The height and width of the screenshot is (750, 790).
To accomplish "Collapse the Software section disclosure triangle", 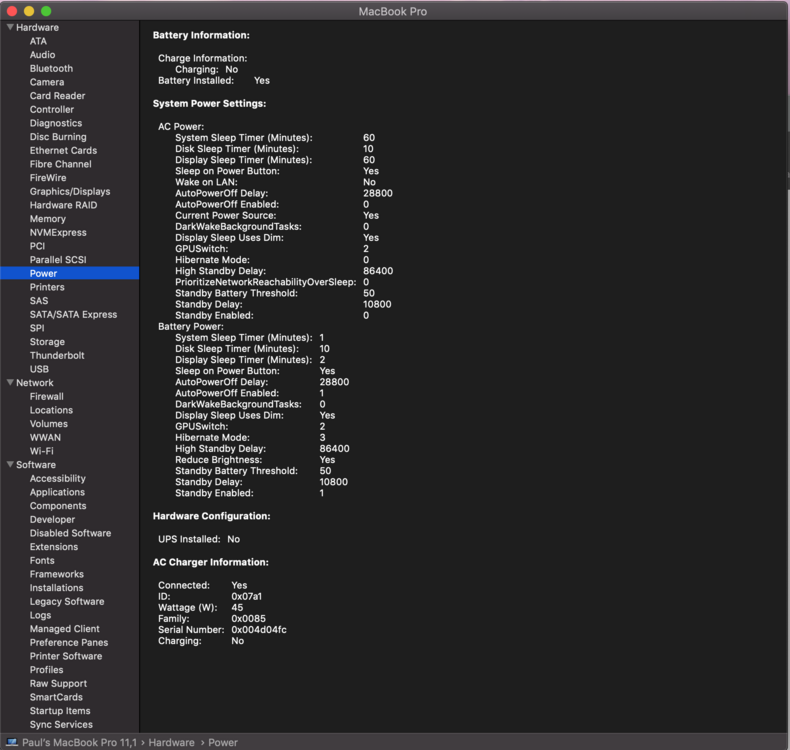I will (x=10, y=464).
